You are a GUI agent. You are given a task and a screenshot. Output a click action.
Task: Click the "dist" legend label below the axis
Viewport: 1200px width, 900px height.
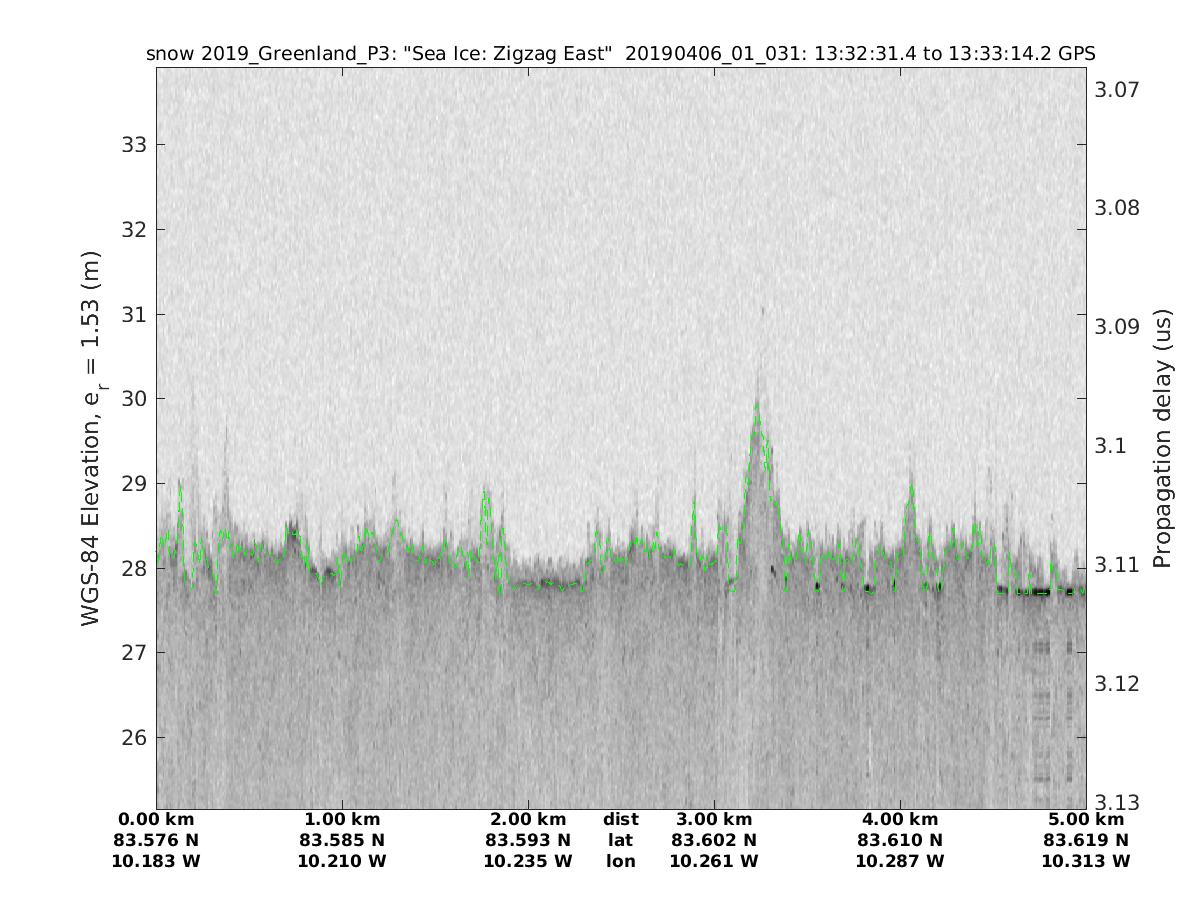[x=620, y=820]
